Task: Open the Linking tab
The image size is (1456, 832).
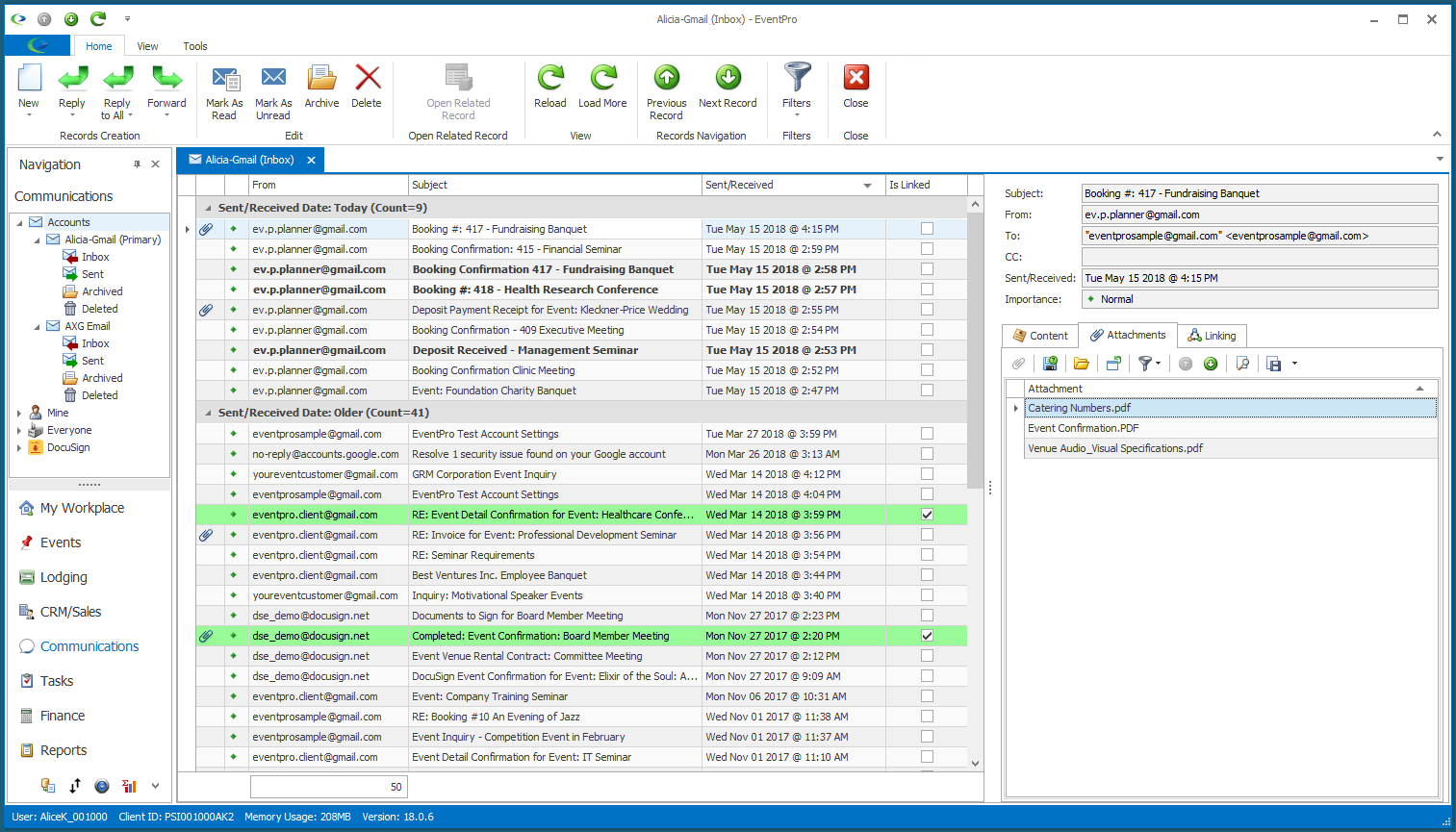Action: (x=1212, y=336)
